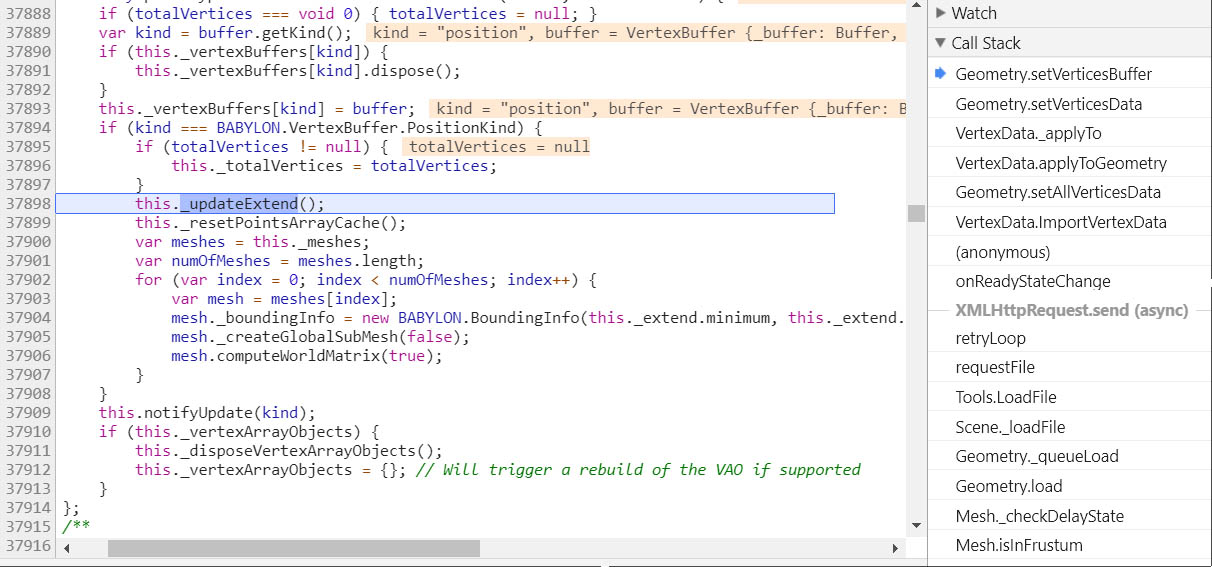
Task: Toggle breakpoint at line 37893
Action: 28,108
